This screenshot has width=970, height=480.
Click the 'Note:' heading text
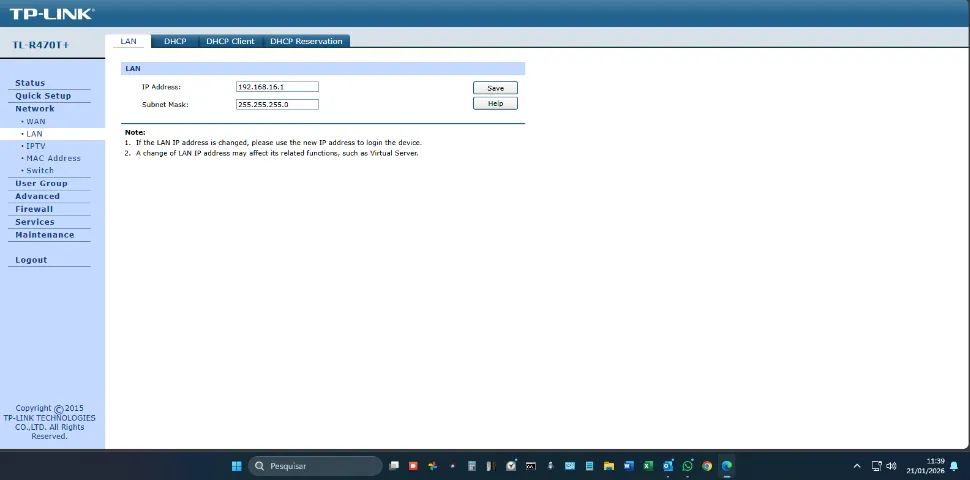coord(135,132)
